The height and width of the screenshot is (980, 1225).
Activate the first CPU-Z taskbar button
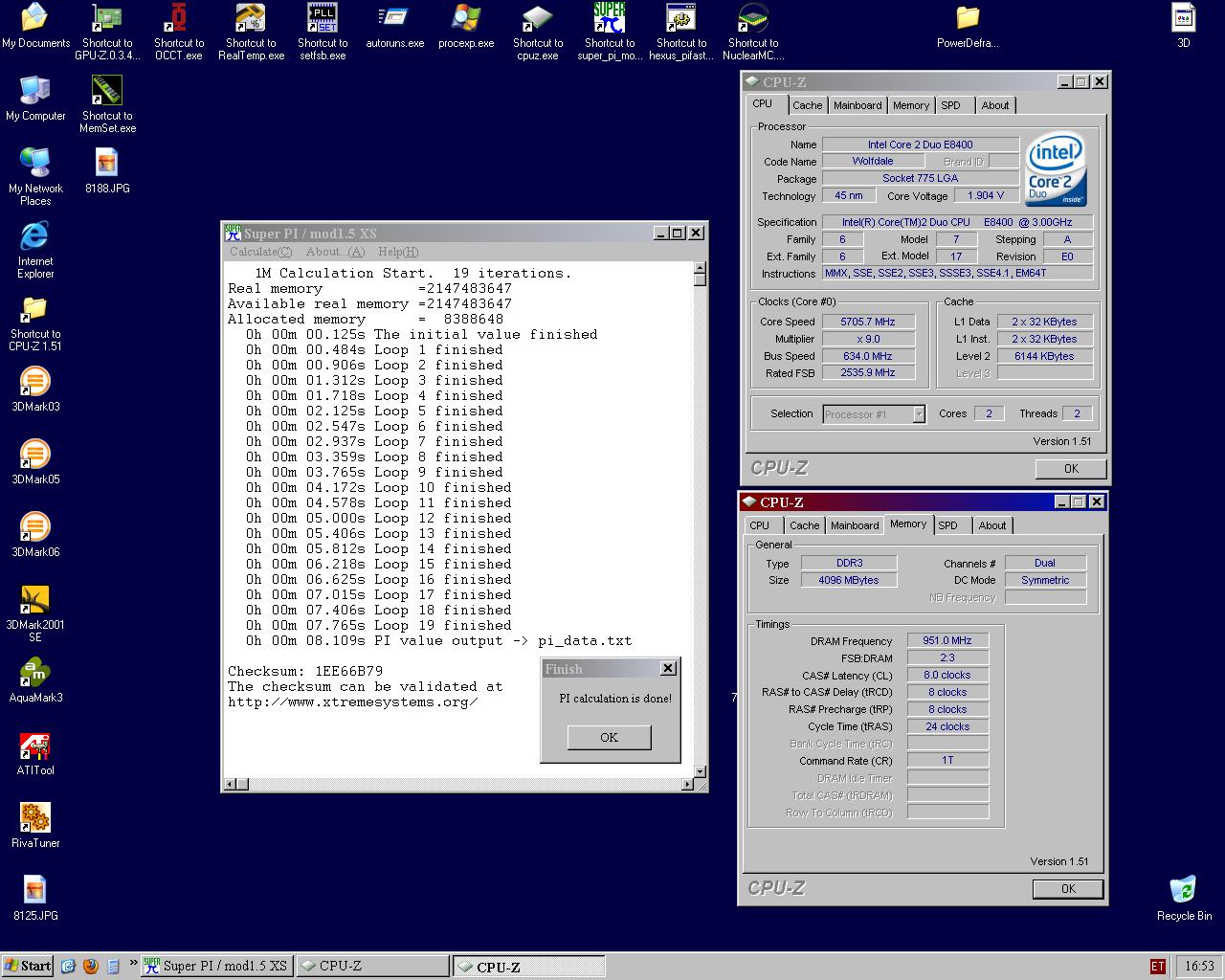(x=372, y=966)
